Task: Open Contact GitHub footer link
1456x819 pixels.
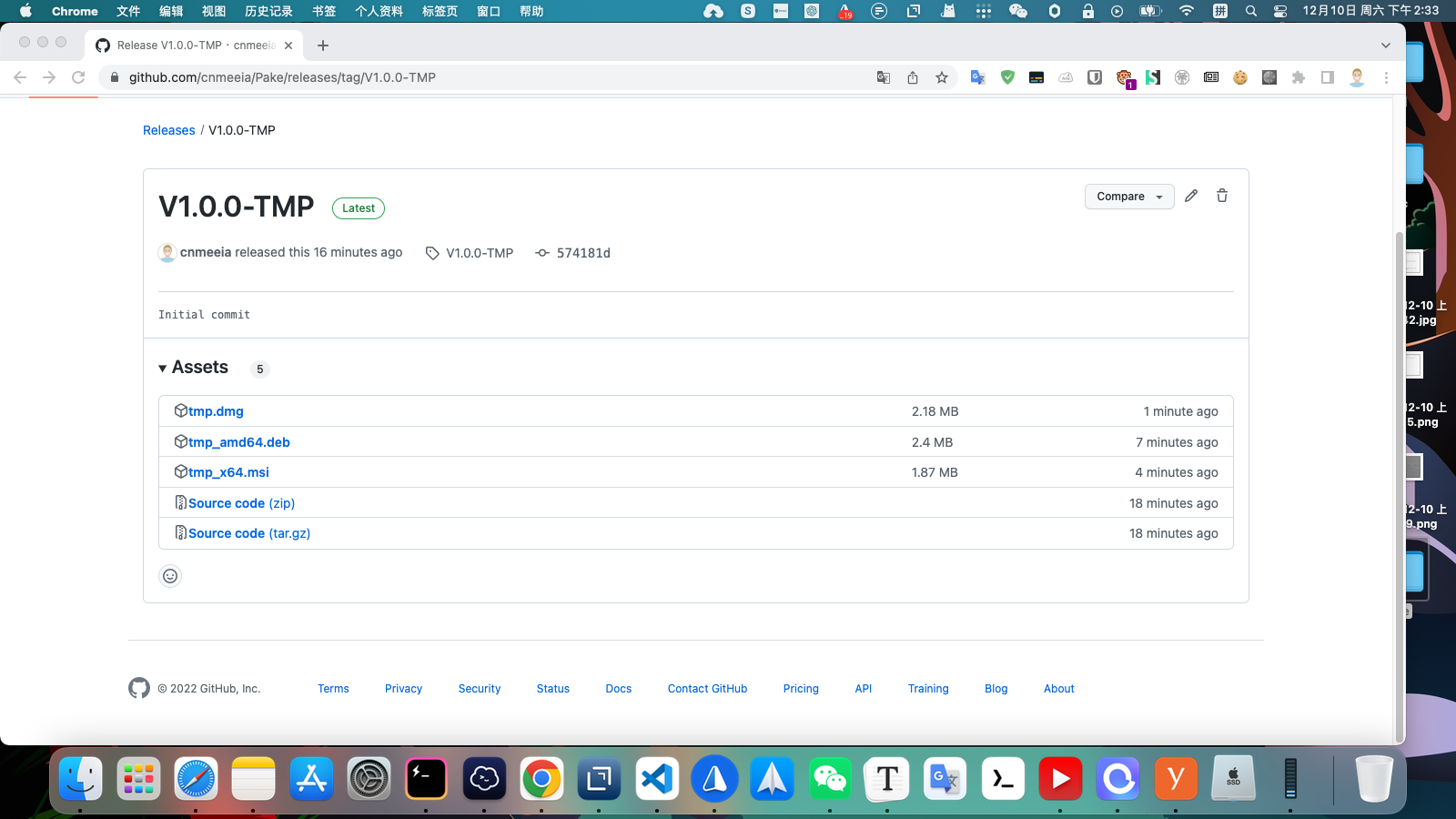Action: (x=707, y=689)
